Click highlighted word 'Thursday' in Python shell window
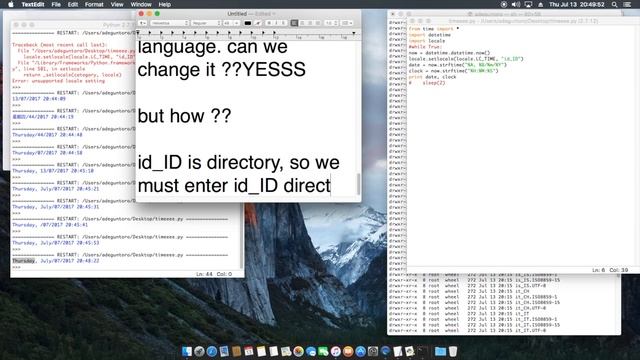The height and width of the screenshot is (360, 640). (x=24, y=261)
